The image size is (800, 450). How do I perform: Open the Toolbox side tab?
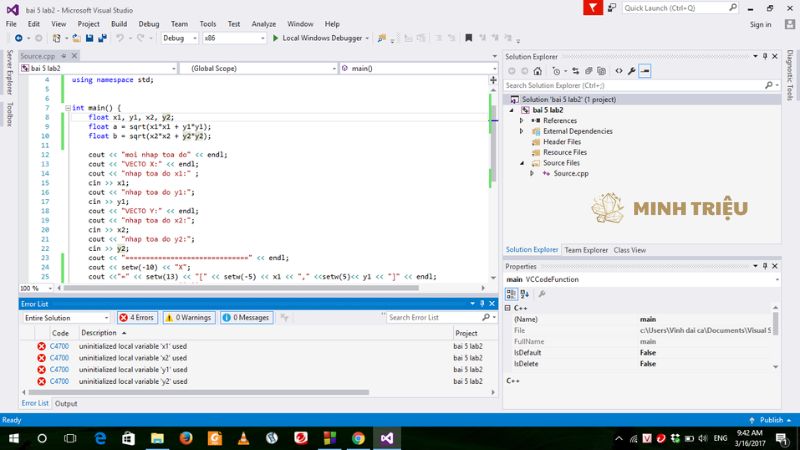point(9,114)
